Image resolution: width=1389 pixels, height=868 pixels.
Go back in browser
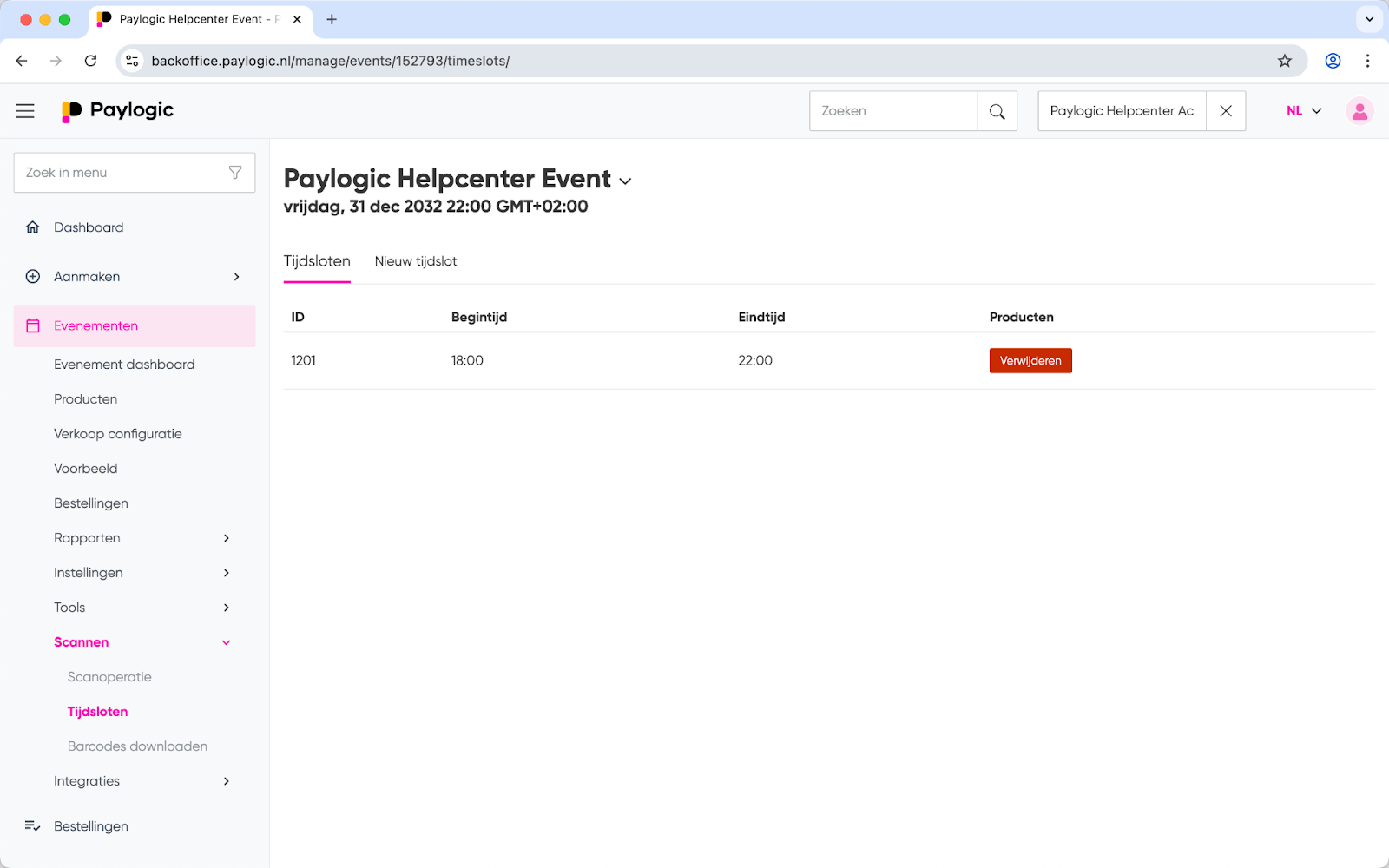coord(22,61)
